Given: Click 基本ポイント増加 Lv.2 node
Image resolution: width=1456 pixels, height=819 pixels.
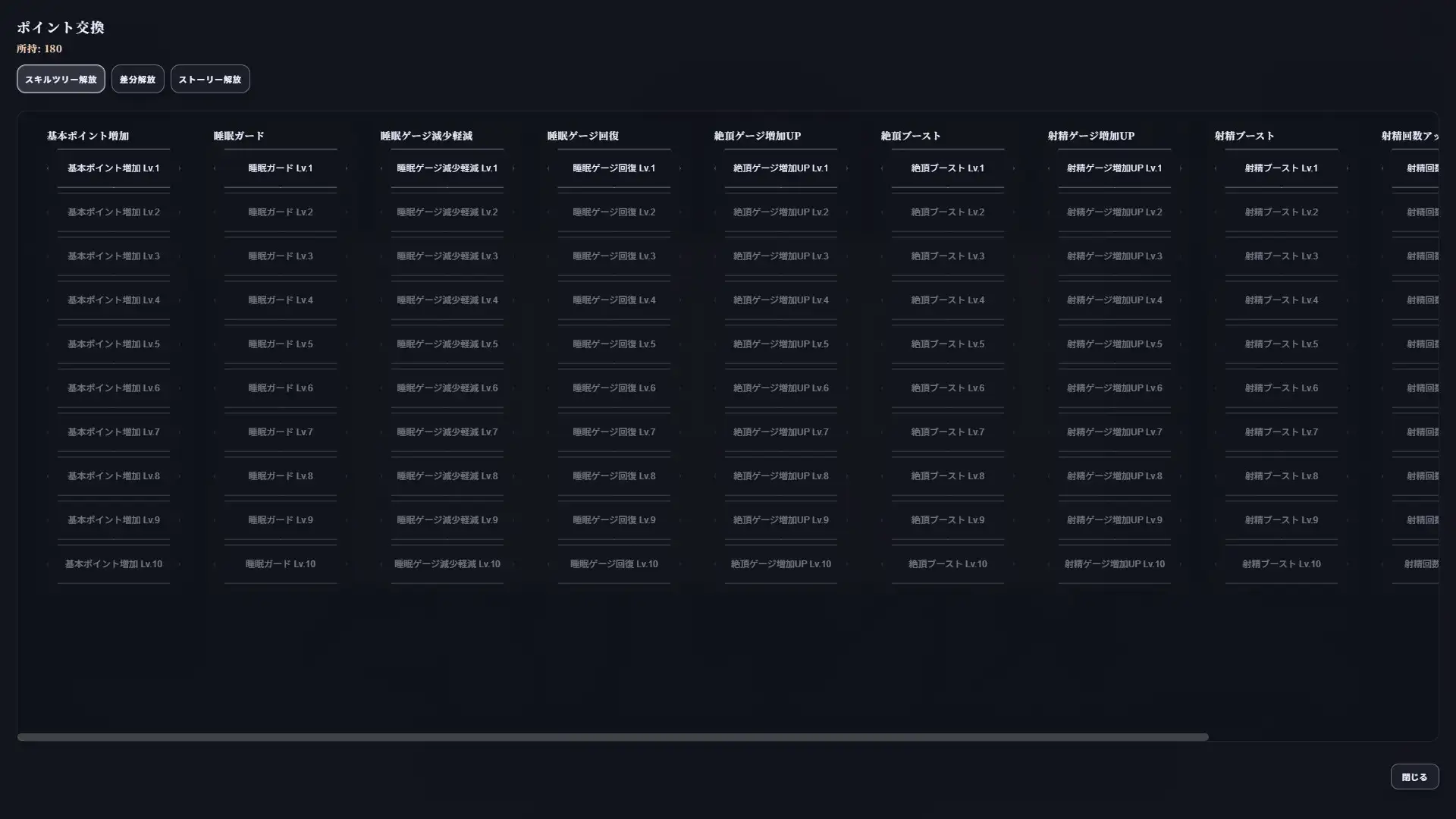Looking at the screenshot, I should (114, 212).
